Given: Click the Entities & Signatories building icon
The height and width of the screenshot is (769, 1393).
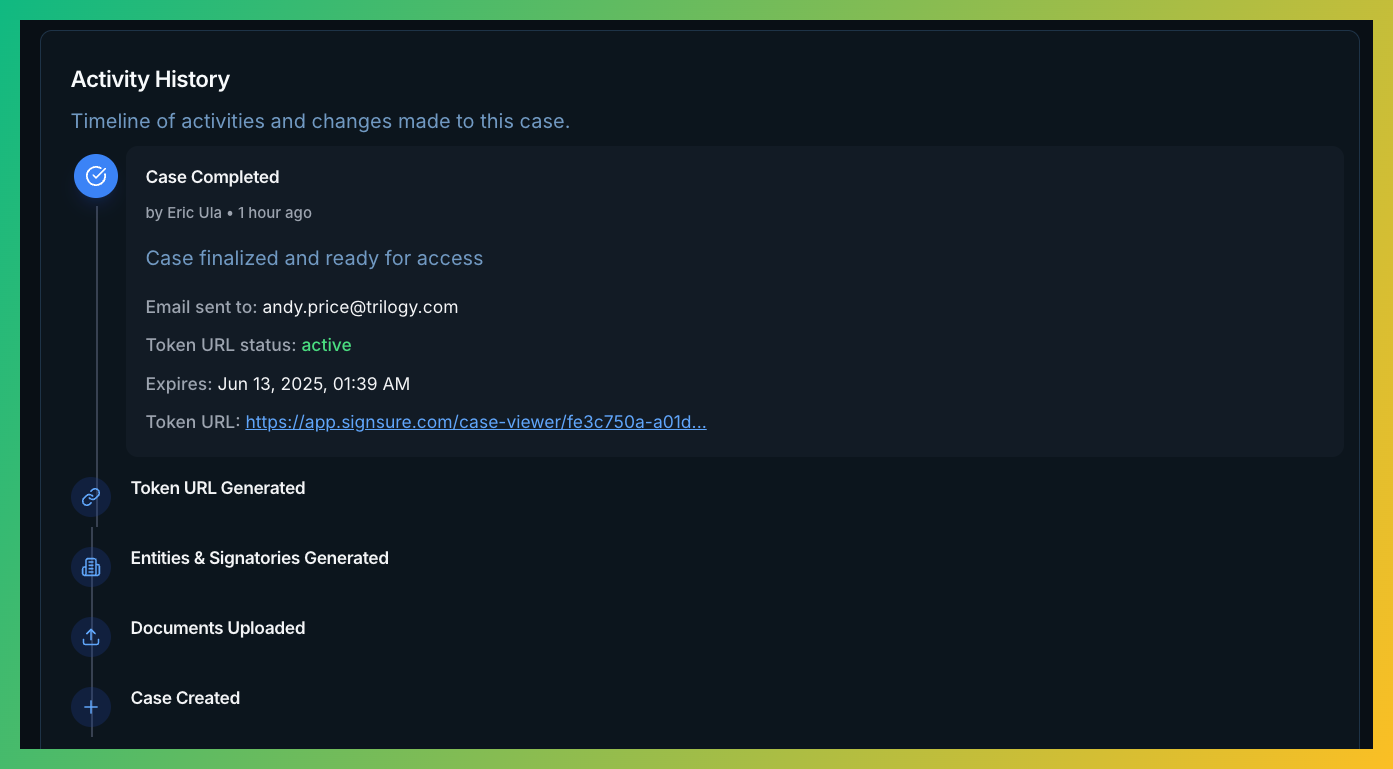Looking at the screenshot, I should tap(91, 567).
